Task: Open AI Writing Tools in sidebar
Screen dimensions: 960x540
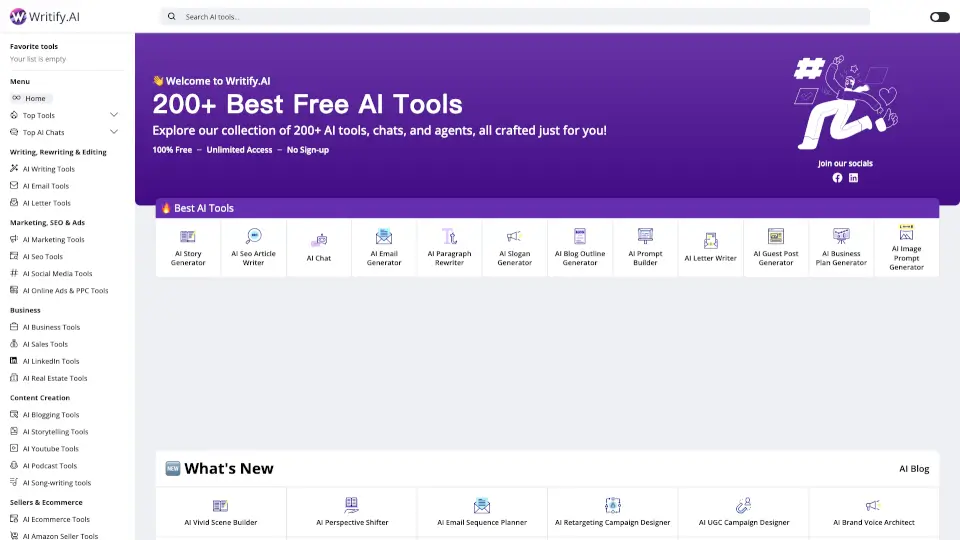Action: (x=48, y=169)
